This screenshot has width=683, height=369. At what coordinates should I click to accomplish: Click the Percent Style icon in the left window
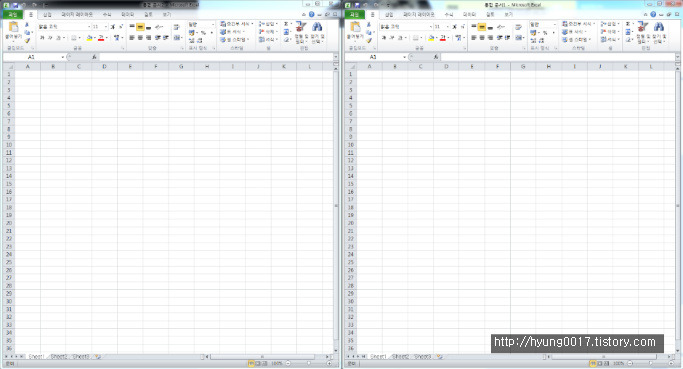203,33
